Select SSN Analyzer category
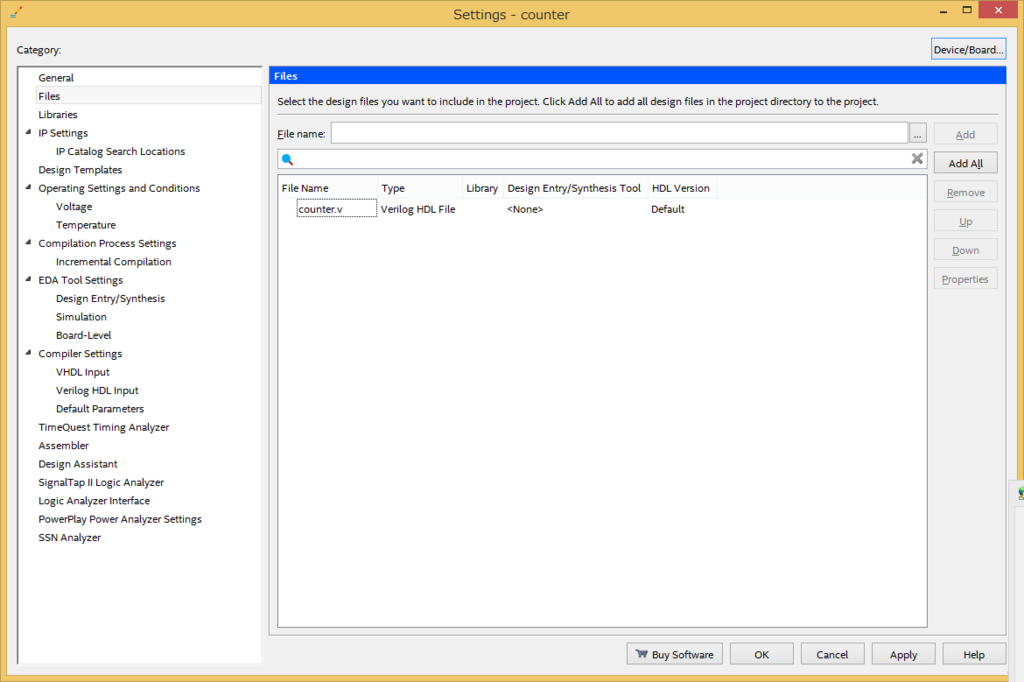Viewport: 1024px width, 682px height. [x=69, y=538]
